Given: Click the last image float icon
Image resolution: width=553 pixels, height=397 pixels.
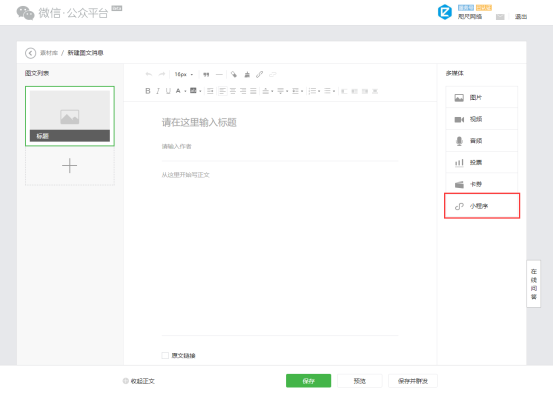Looking at the screenshot, I should tap(375, 91).
